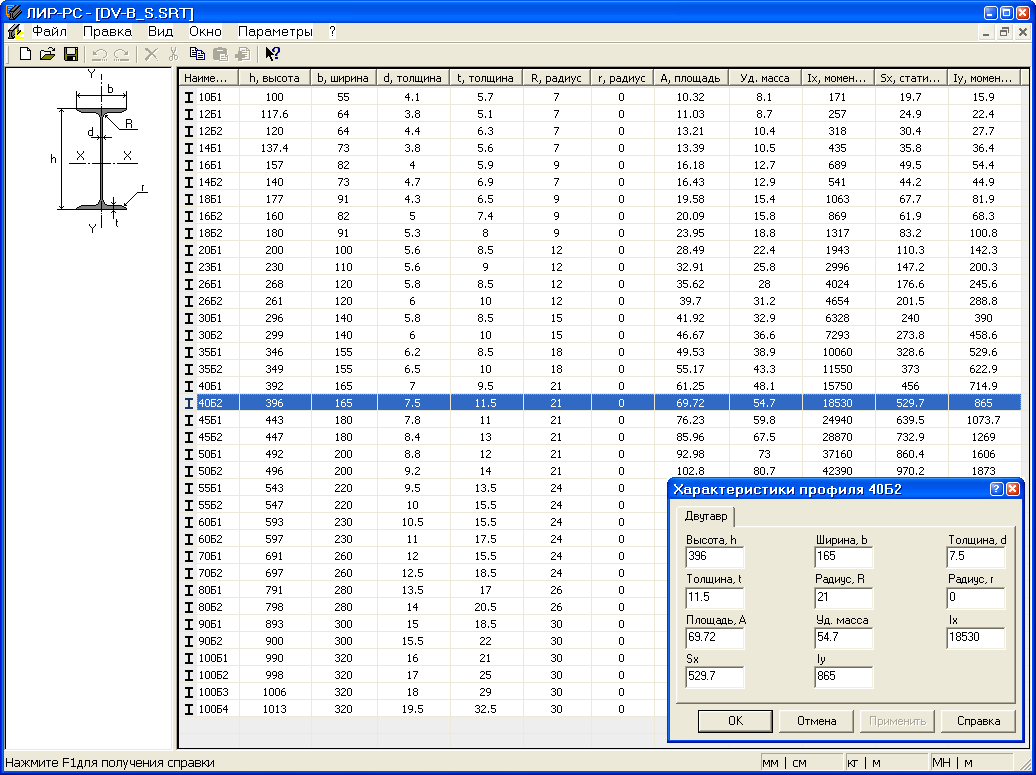
Task: Open the Вид menu
Action: click(160, 32)
